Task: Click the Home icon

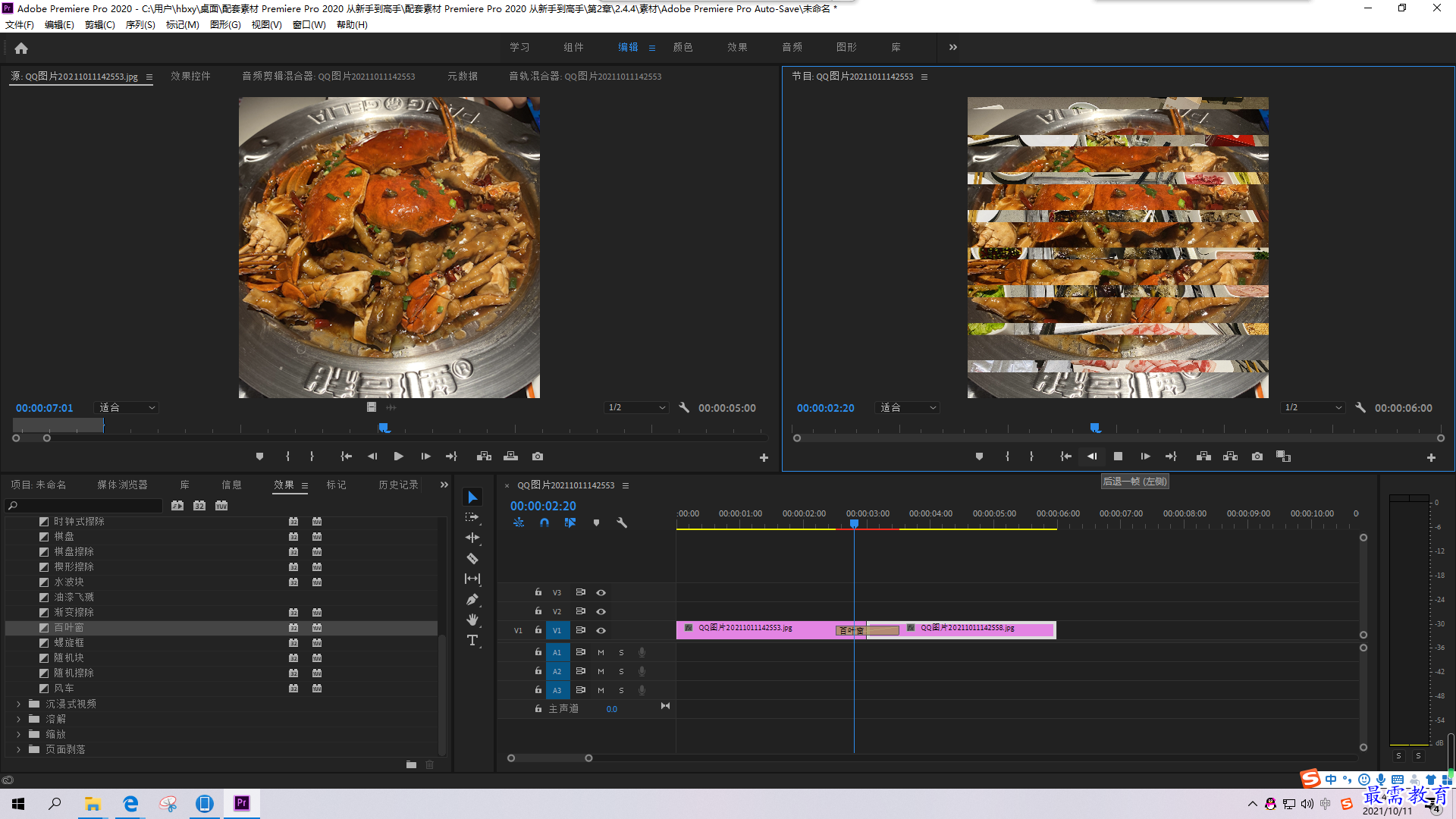Action: [x=21, y=48]
